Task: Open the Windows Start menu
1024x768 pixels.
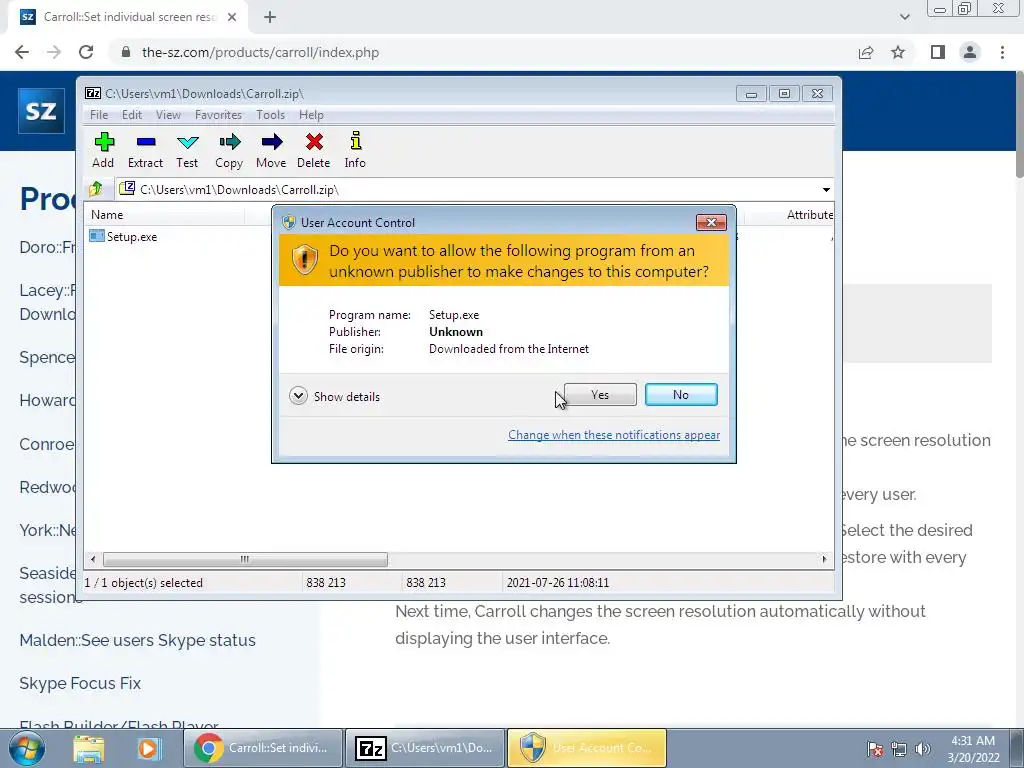Action: 27,748
